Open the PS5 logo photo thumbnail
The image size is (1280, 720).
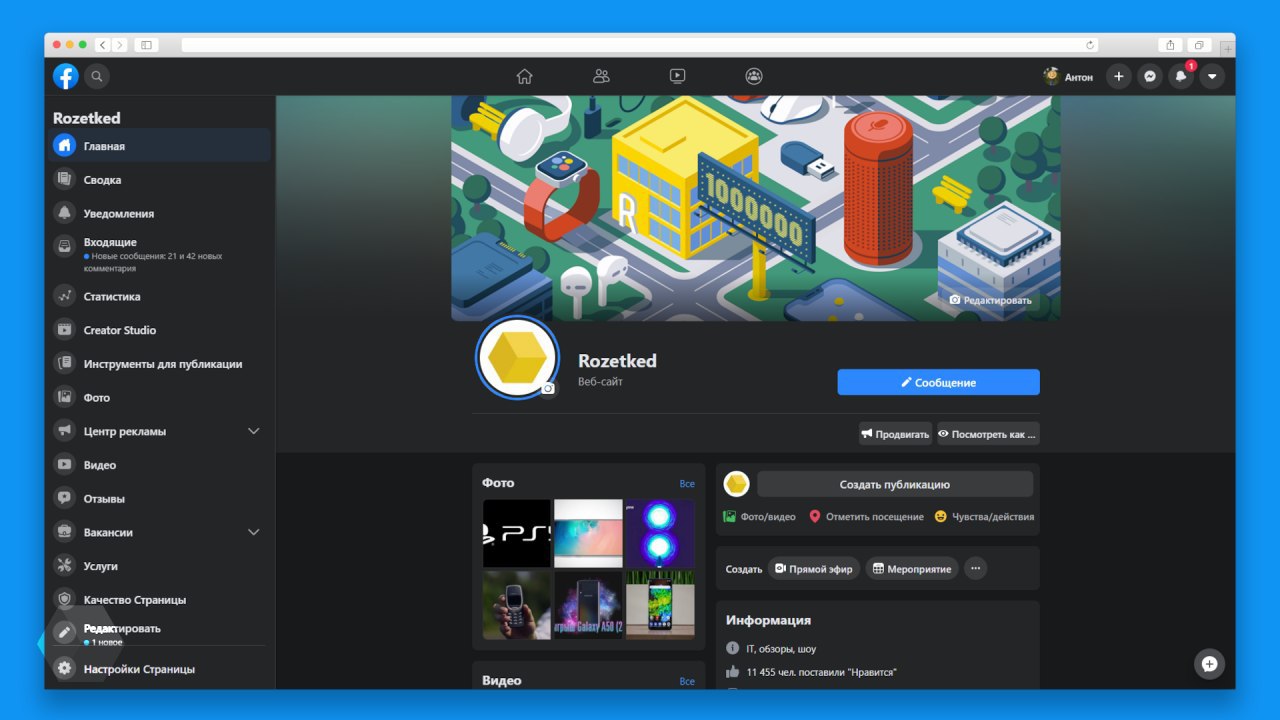coord(517,533)
